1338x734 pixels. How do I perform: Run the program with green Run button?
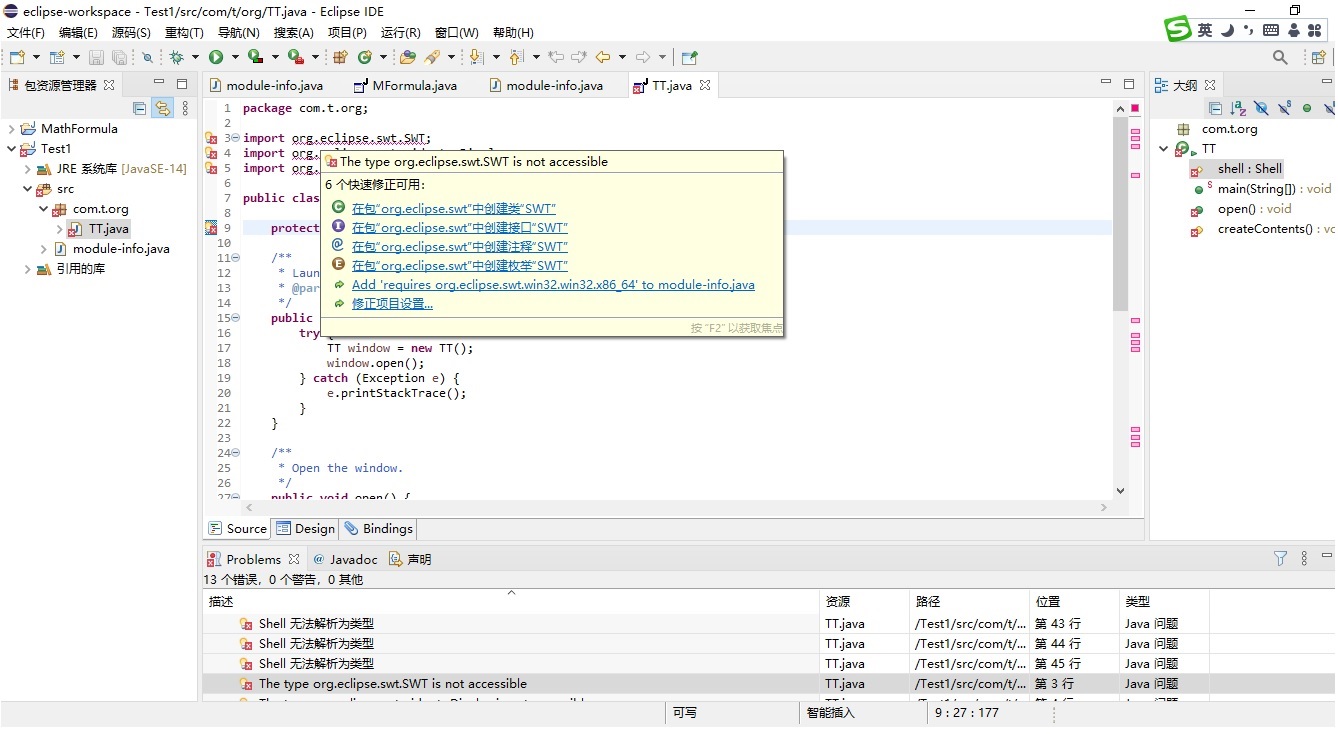(x=216, y=57)
